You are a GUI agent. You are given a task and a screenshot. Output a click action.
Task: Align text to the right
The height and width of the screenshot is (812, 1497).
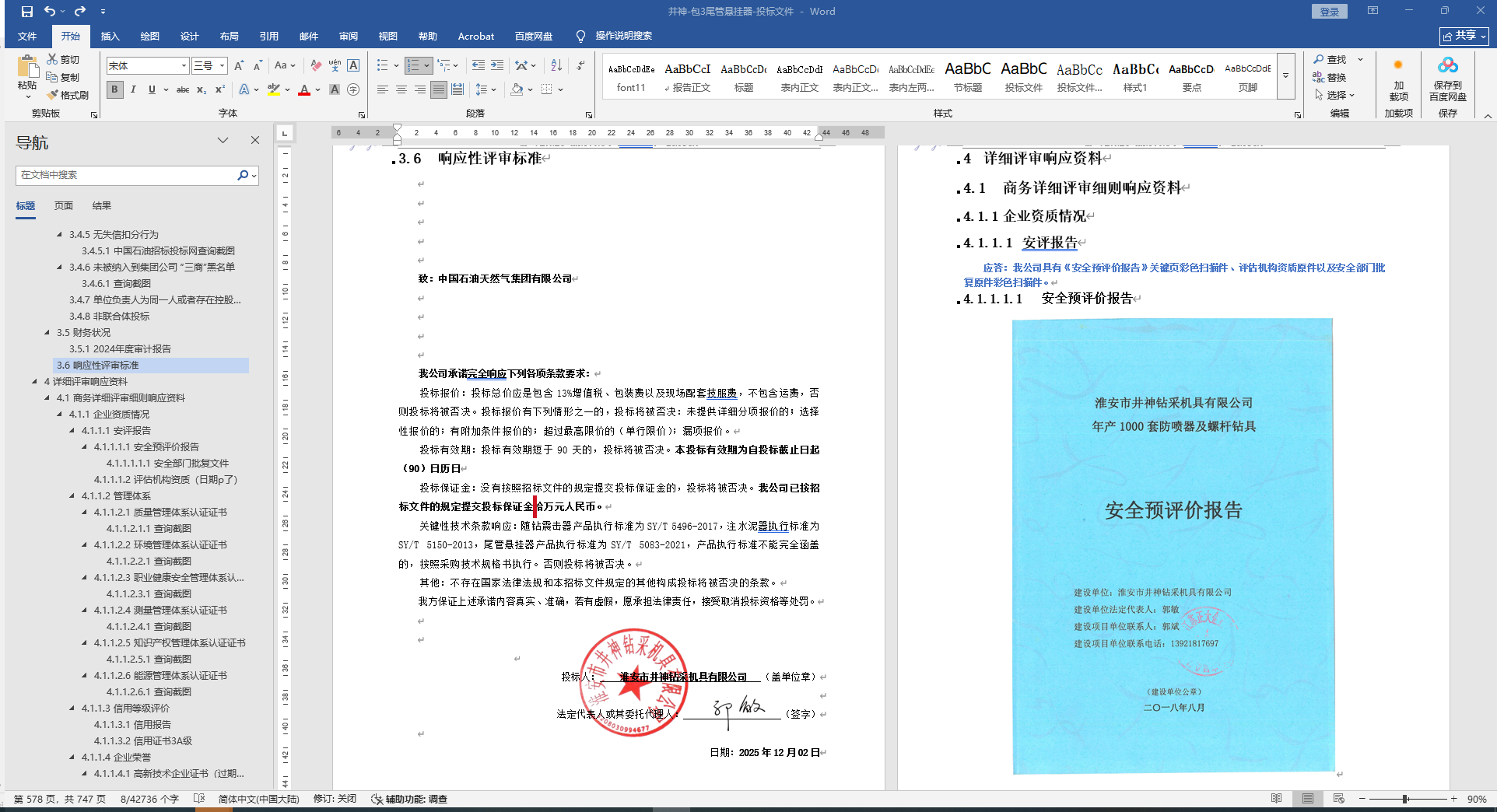click(x=420, y=89)
